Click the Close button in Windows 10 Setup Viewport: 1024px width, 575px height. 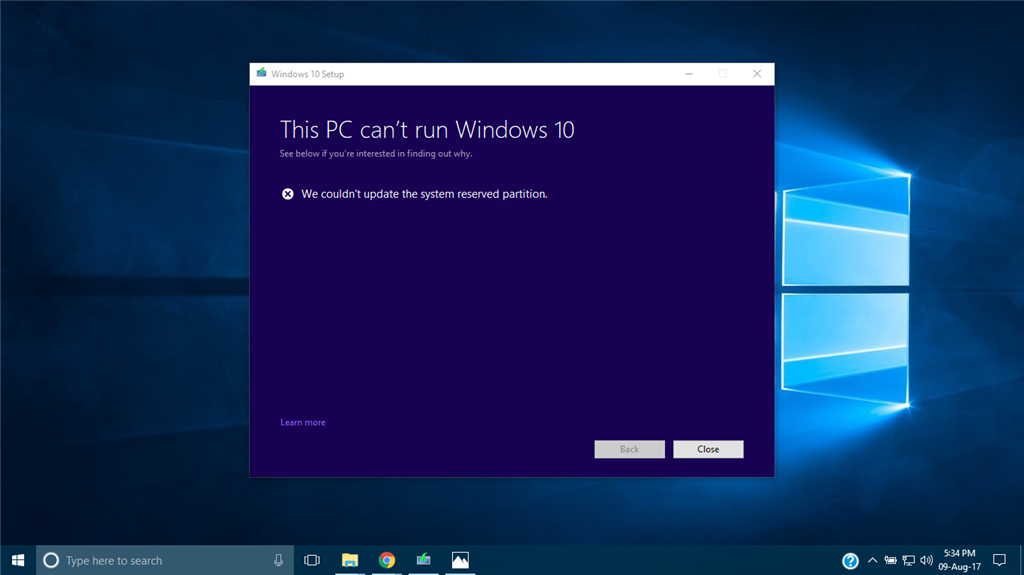pos(708,449)
